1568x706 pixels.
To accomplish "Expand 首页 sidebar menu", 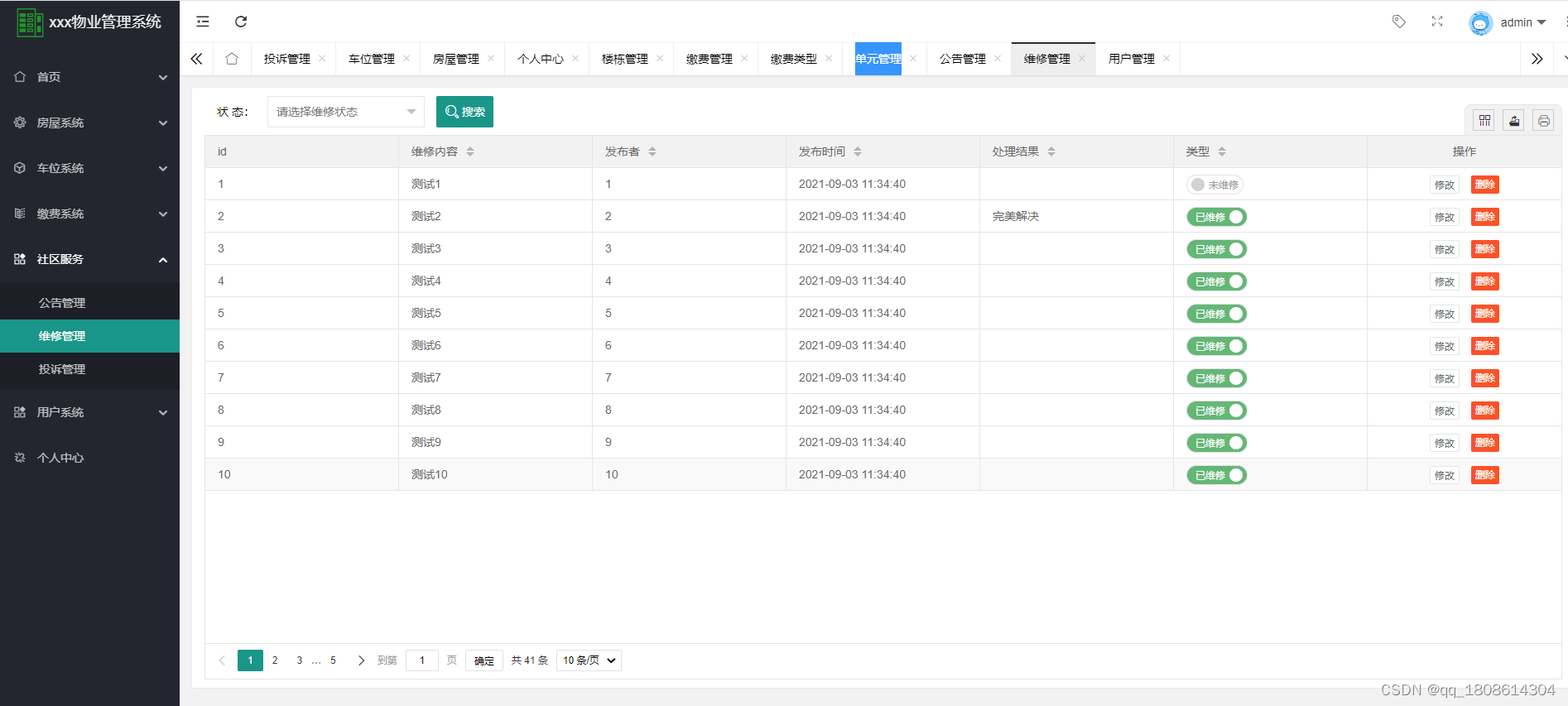I will coord(89,77).
